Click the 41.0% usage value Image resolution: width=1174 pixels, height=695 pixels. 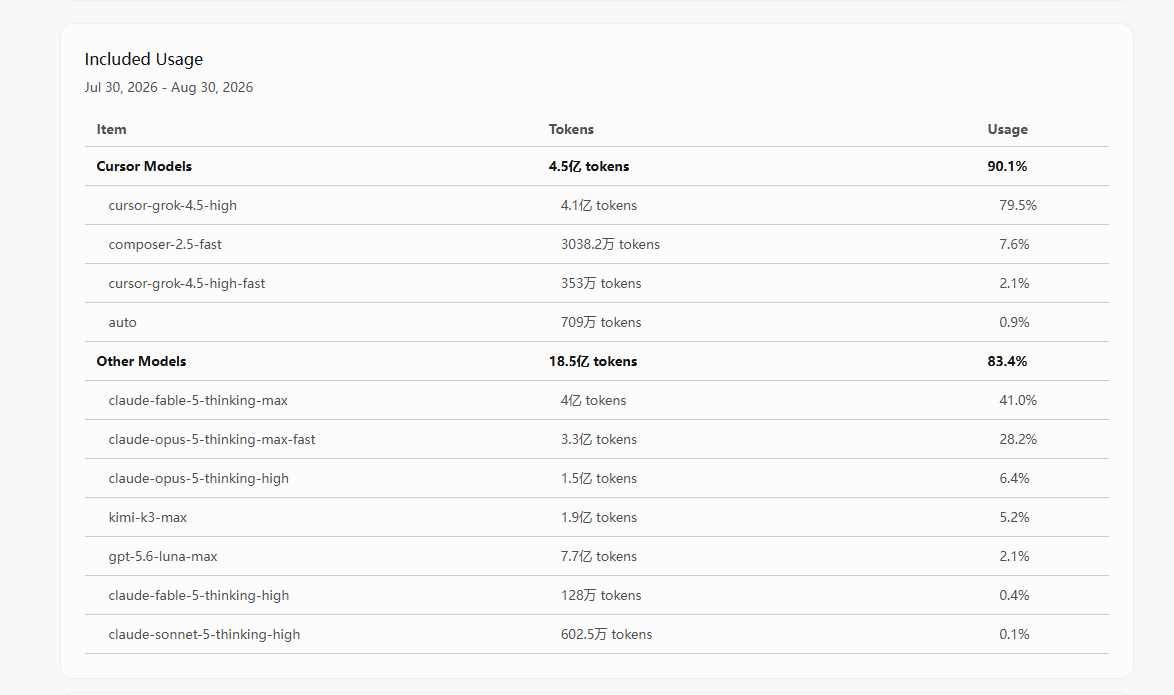pos(1018,400)
